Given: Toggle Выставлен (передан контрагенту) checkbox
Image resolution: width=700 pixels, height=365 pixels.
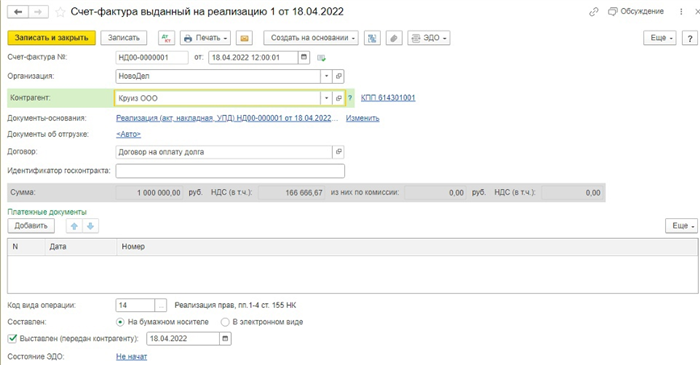Looking at the screenshot, I should (12, 339).
